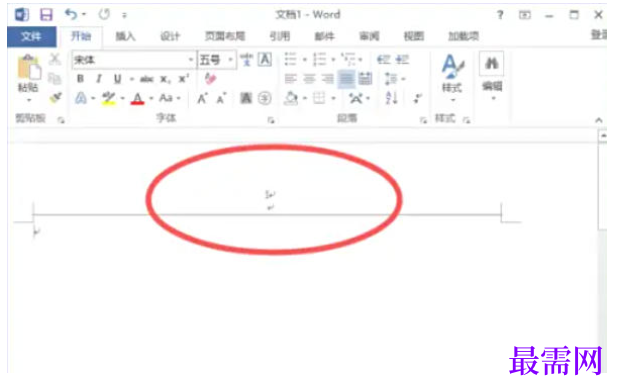The height and width of the screenshot is (392, 621).
Task: Open the underline style dropdown arrow
Action: (x=131, y=79)
